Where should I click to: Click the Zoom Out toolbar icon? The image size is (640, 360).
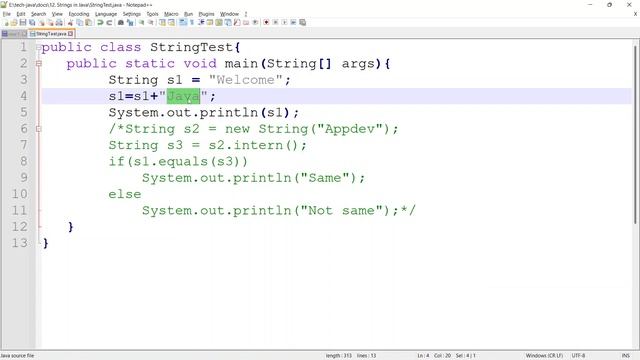click(x=151, y=22)
